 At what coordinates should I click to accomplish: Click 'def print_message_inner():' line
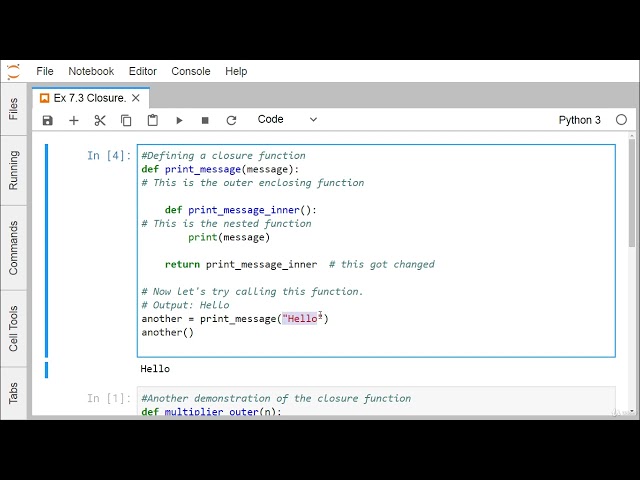[241, 210]
